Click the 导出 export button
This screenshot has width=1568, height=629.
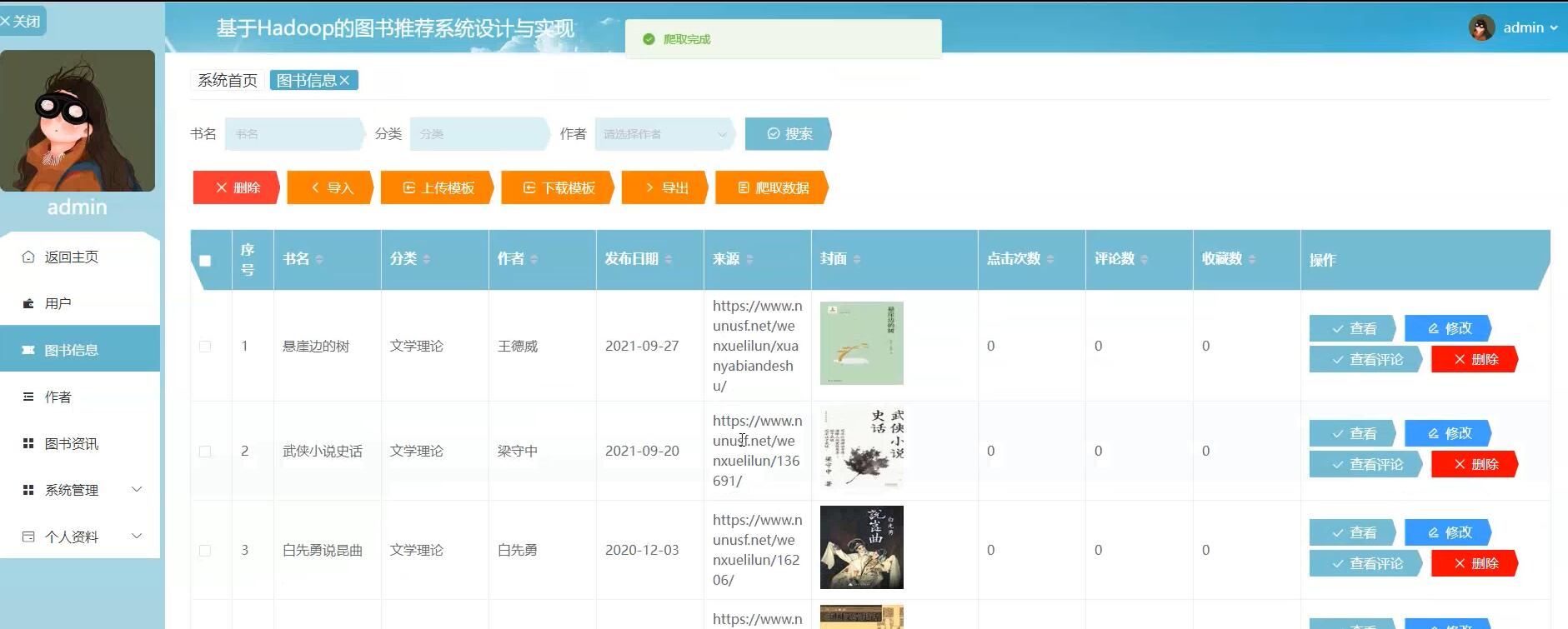pos(665,187)
